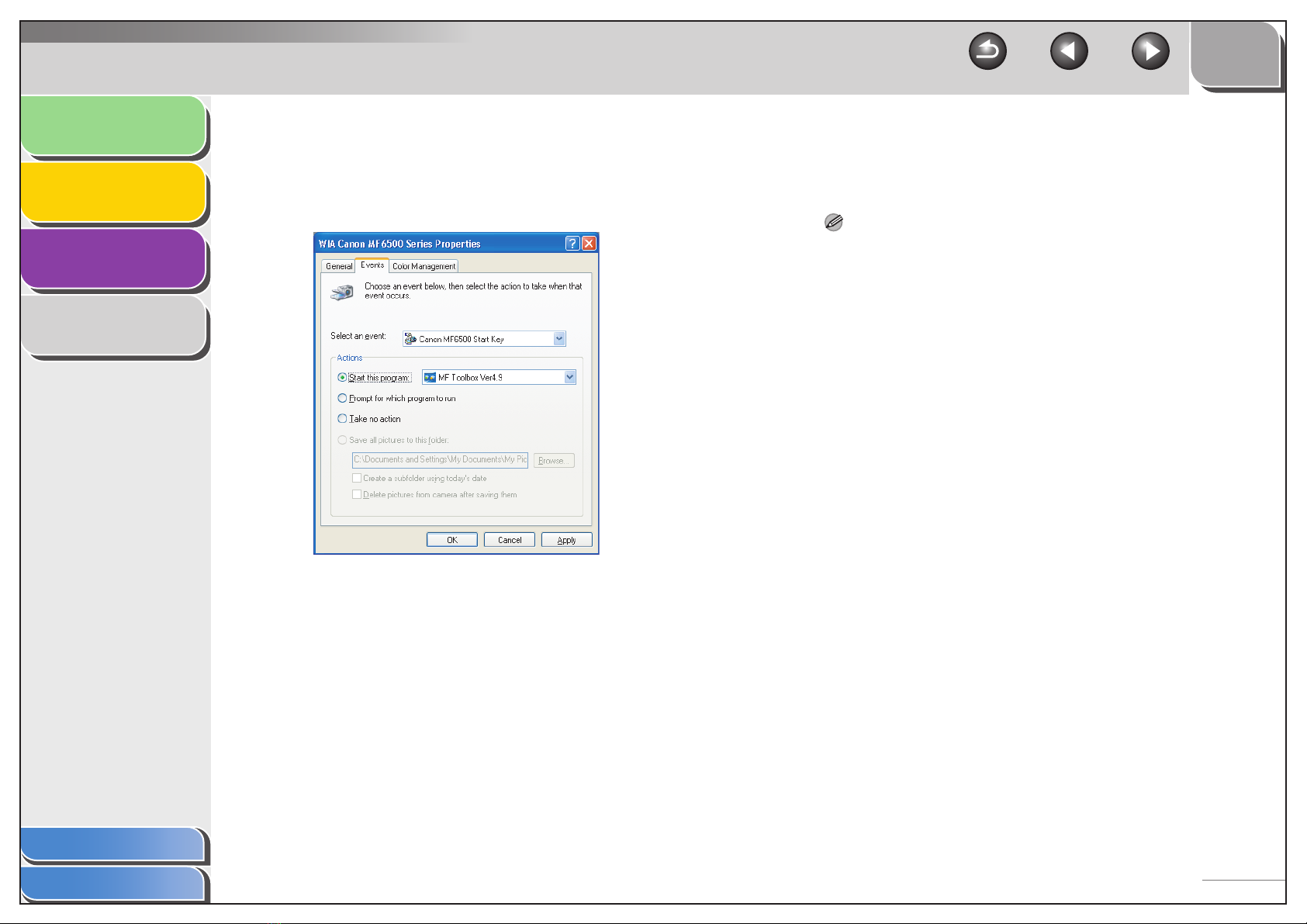This screenshot has height=924, width=1307.
Task: Open the Select an event dropdown arrow
Action: pos(559,339)
